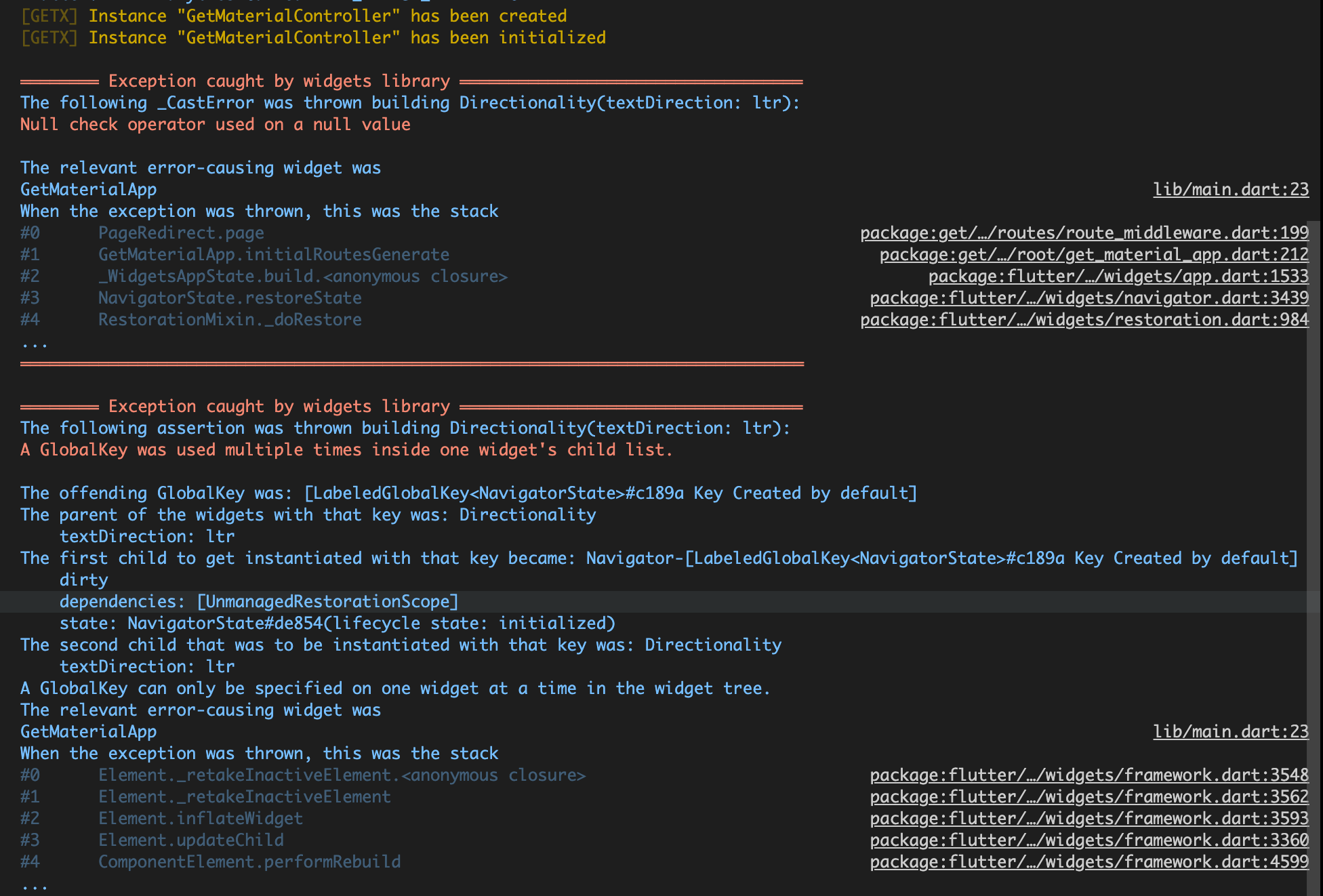The width and height of the screenshot is (1323, 896).
Task: Open get_material_app.dart:212 source link
Action: (1093, 254)
